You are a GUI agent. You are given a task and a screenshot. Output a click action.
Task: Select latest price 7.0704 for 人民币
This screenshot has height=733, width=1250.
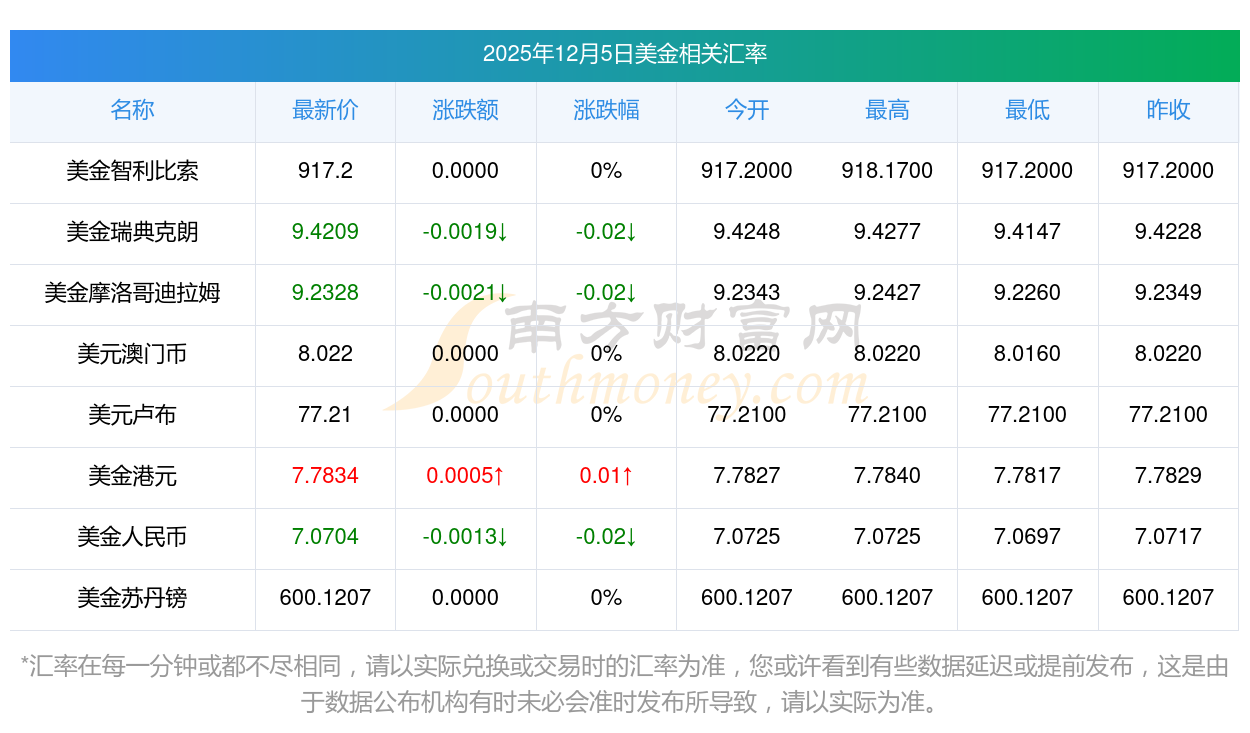coord(325,537)
